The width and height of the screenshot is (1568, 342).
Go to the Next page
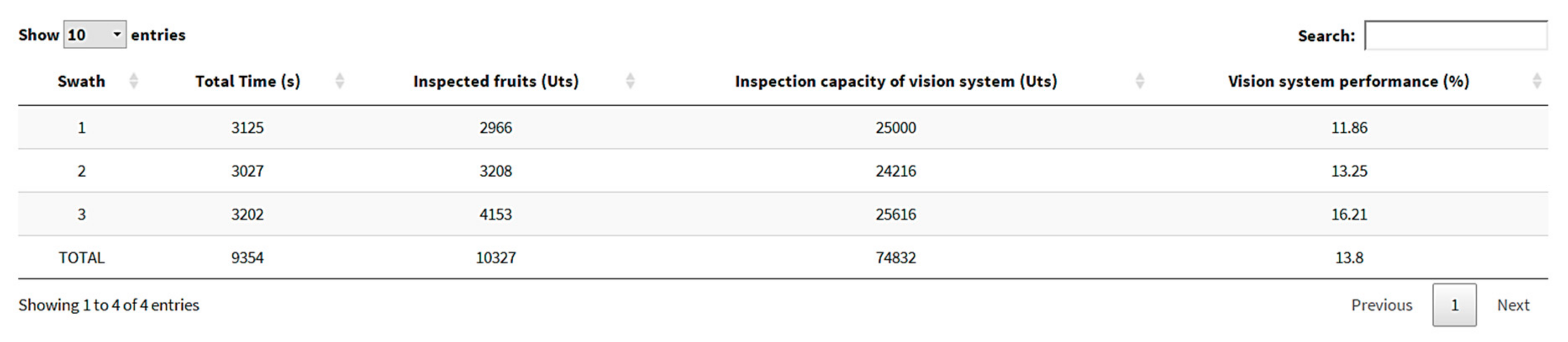pyautogui.click(x=1513, y=305)
